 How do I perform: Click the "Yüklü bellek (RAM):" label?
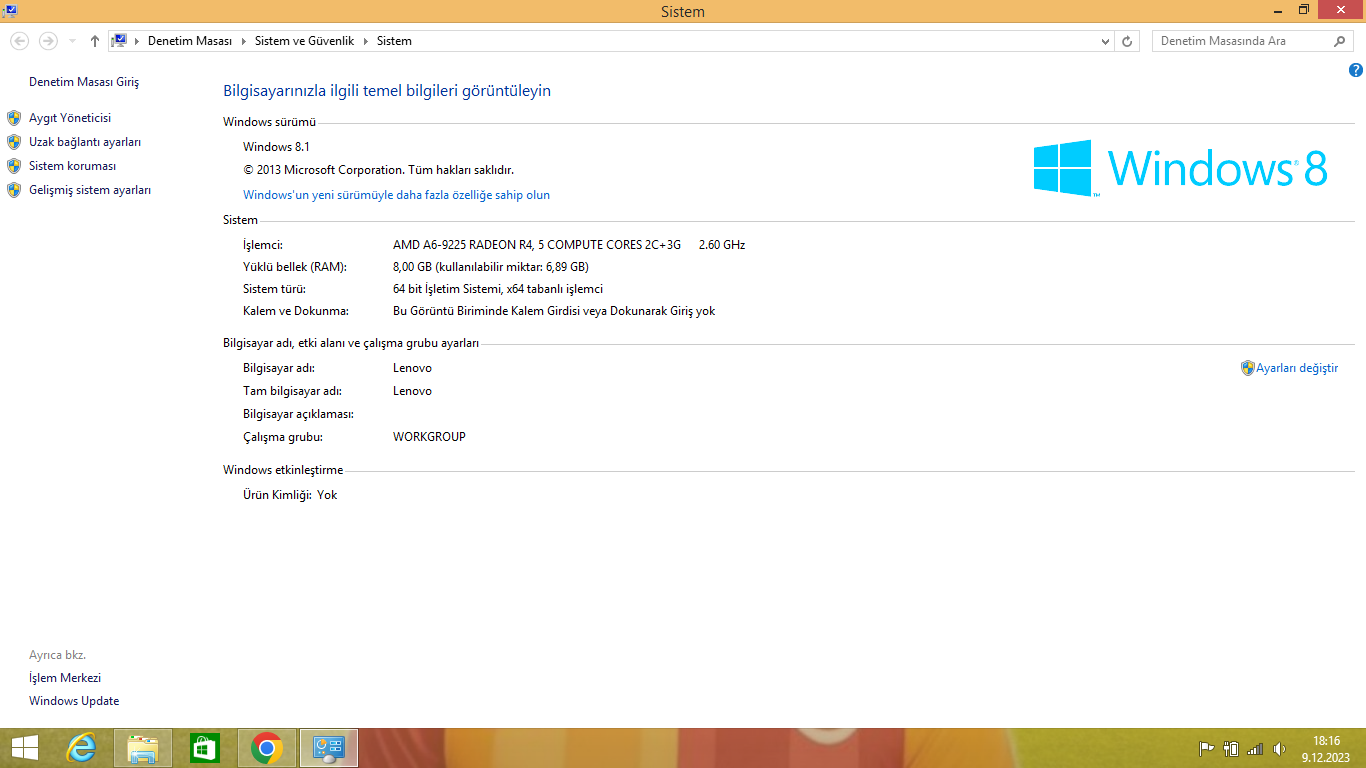point(295,267)
